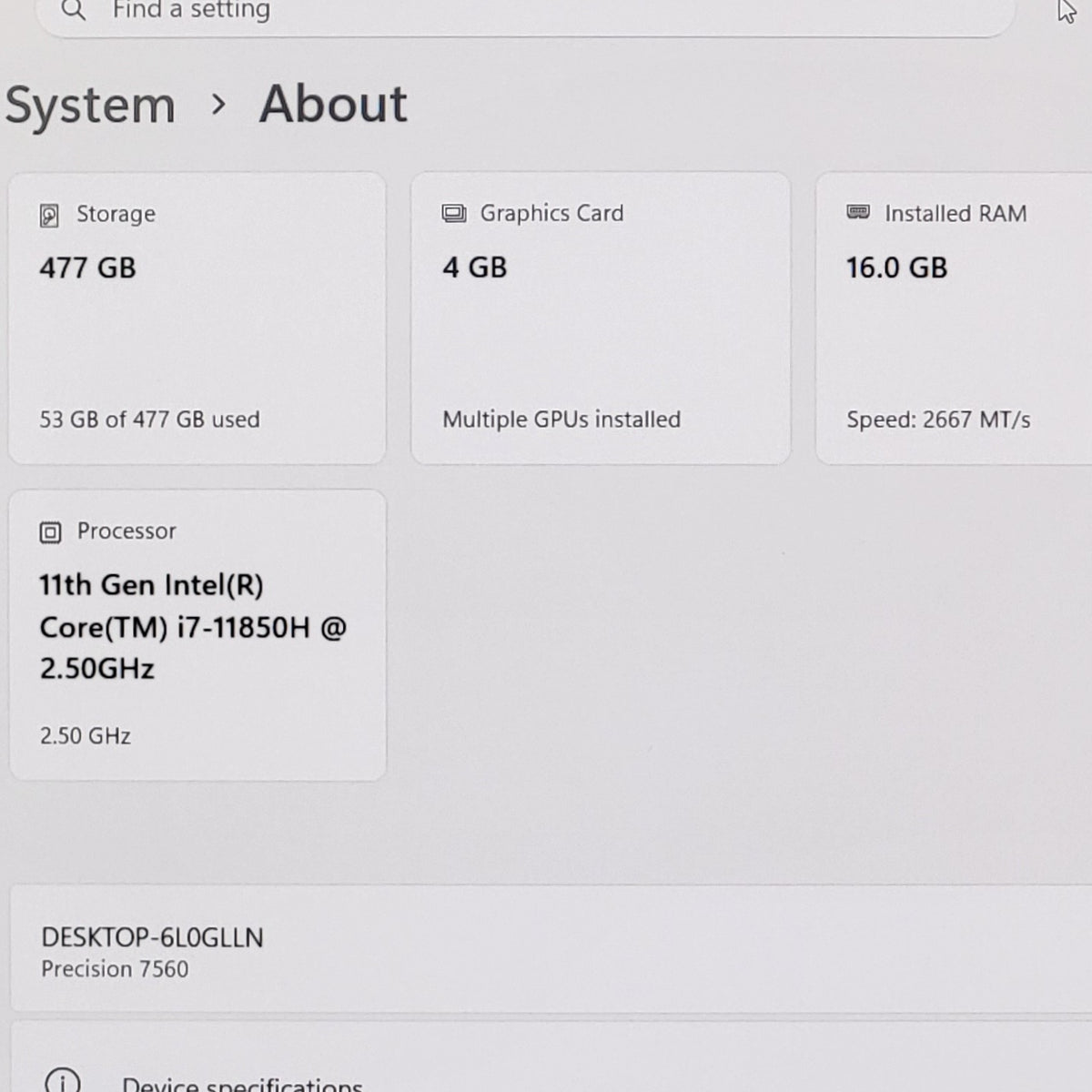Go back to System in breadcrumb
Screen dimensions: 1092x1092
click(x=90, y=106)
